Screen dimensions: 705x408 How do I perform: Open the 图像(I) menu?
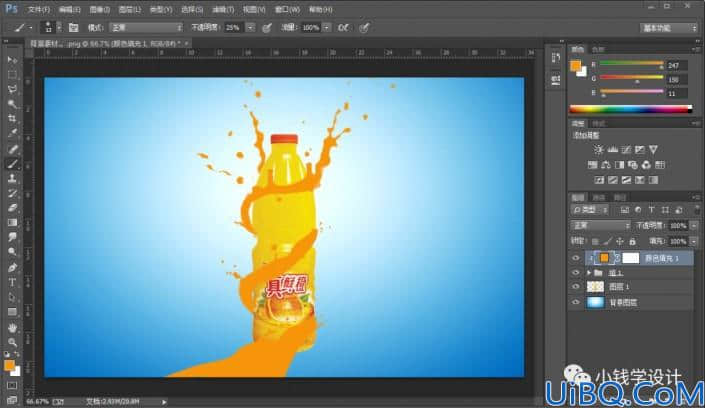pyautogui.click(x=99, y=9)
